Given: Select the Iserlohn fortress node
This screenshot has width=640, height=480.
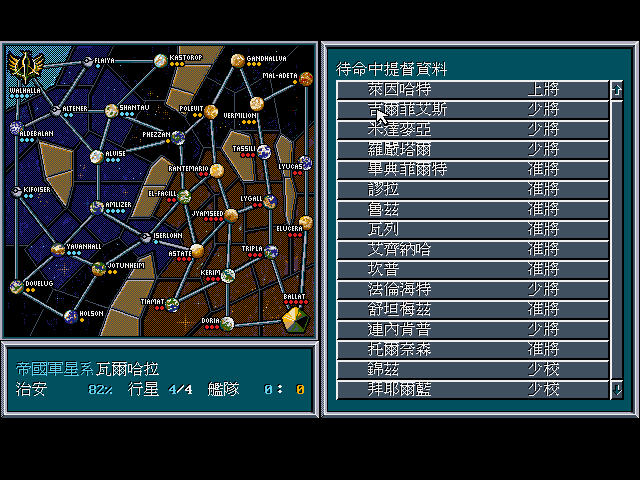Looking at the screenshot, I should tap(146, 238).
